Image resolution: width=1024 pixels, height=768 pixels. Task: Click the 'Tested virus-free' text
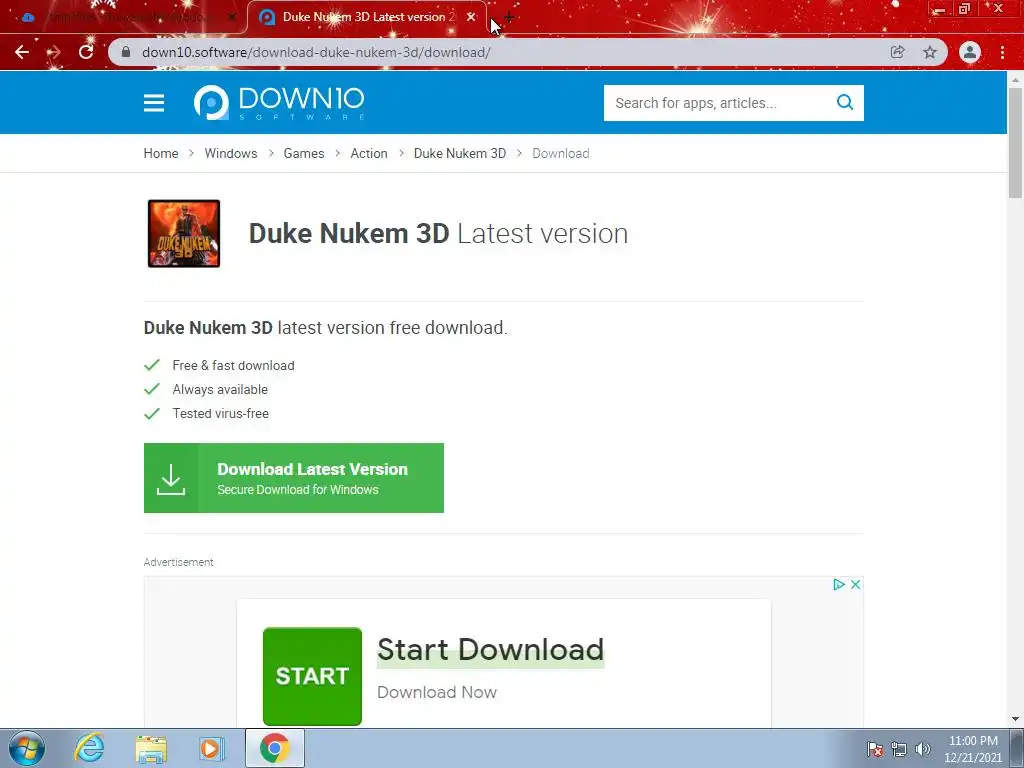(x=220, y=414)
